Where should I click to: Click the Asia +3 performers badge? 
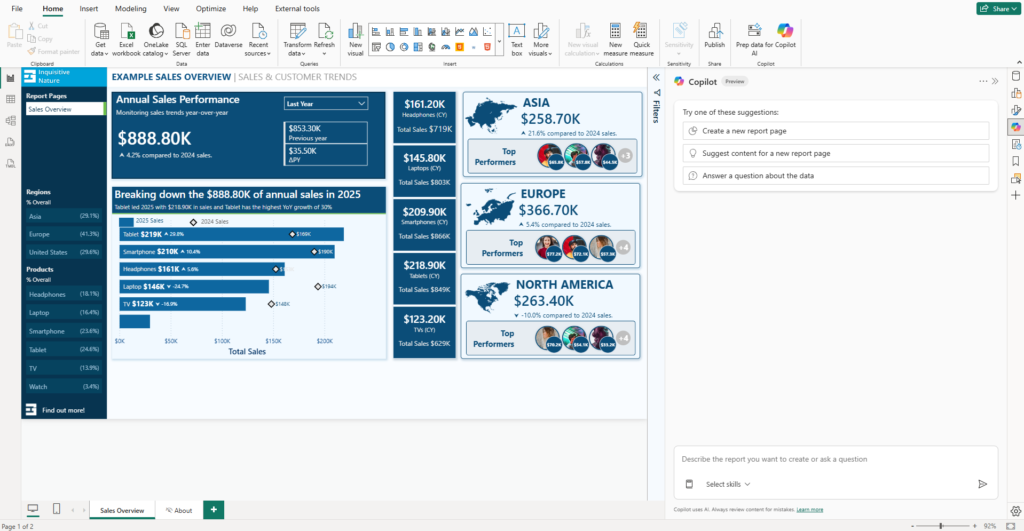coord(625,155)
